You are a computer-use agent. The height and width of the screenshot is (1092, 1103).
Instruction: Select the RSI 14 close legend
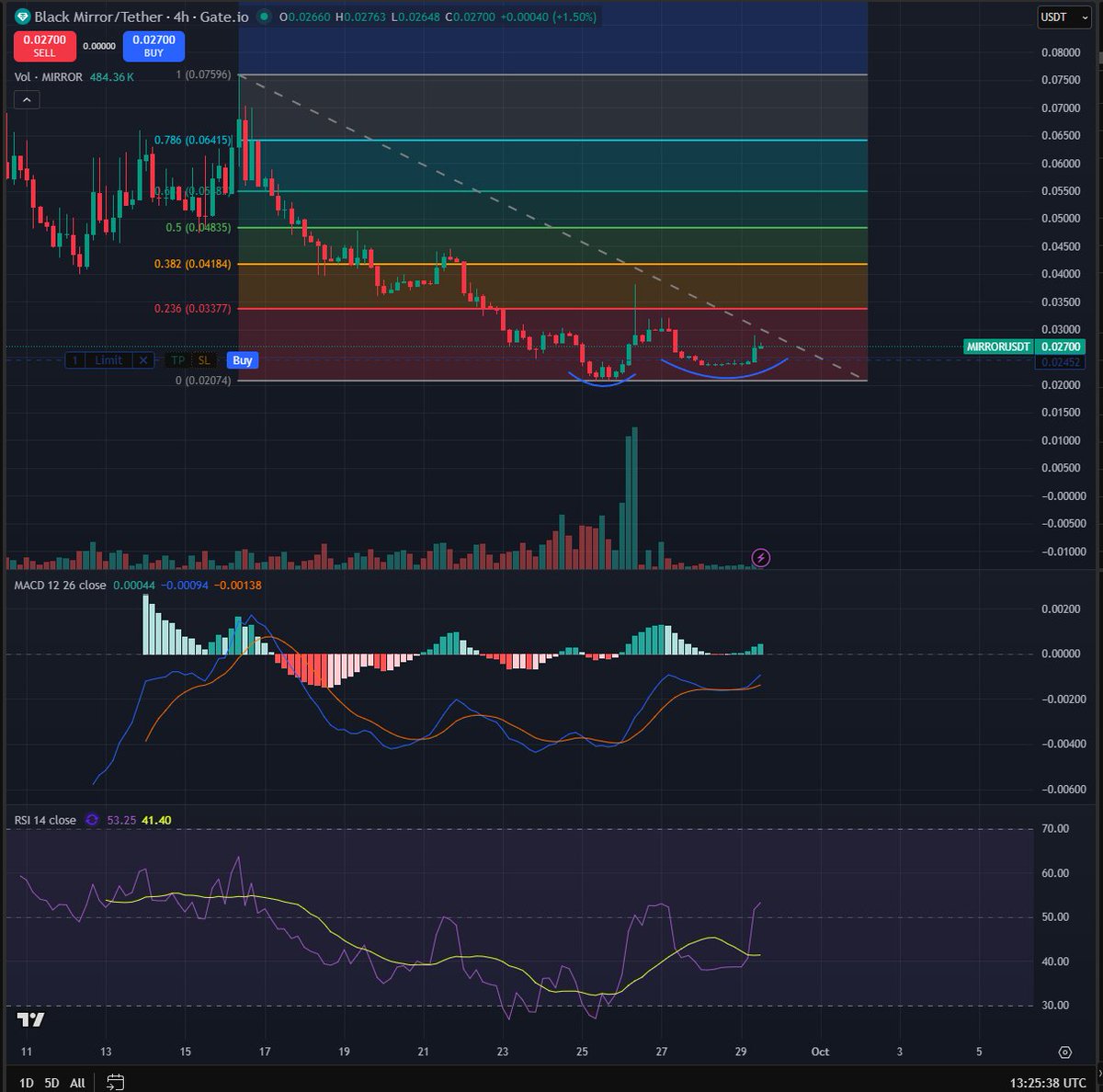[x=45, y=820]
